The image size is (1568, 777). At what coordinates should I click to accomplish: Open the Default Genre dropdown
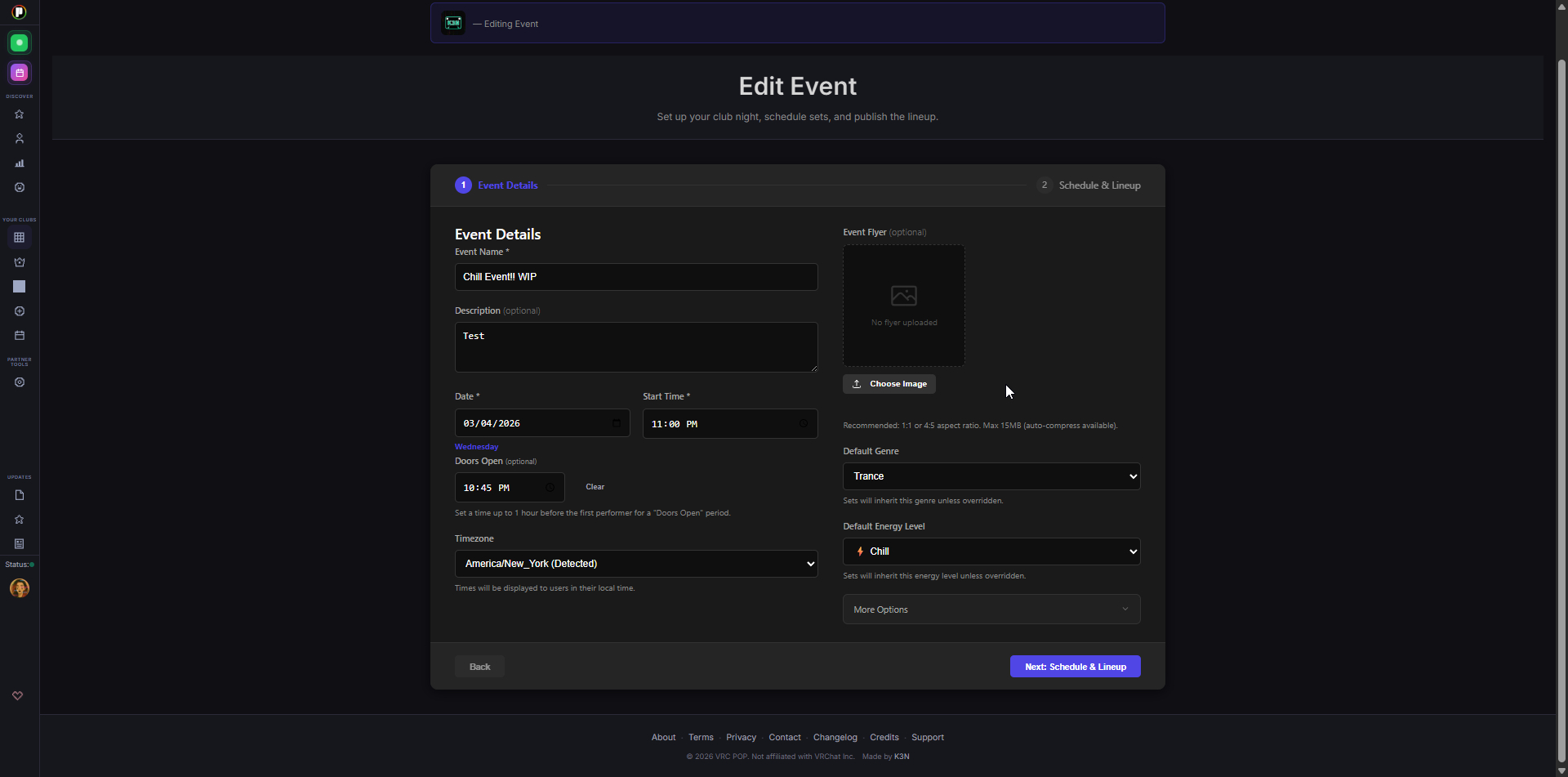click(x=991, y=476)
